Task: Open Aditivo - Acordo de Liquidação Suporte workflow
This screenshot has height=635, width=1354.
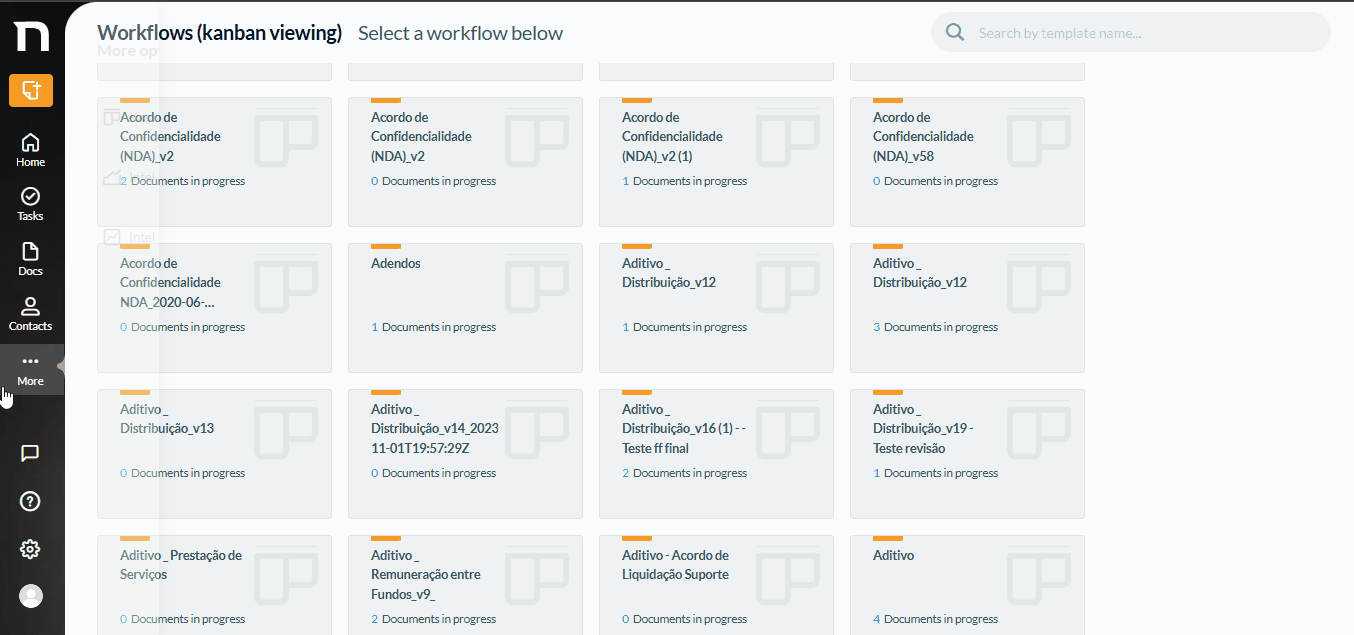Action: 716,585
